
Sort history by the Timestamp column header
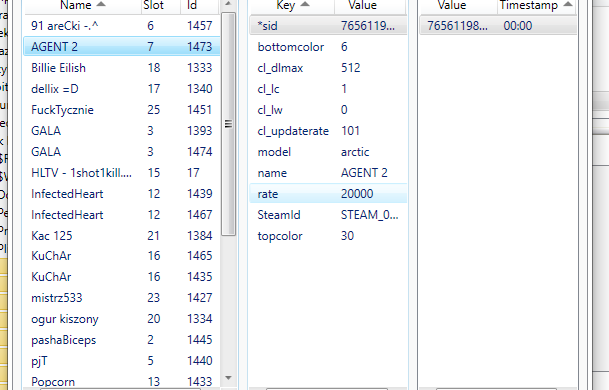pos(536,5)
